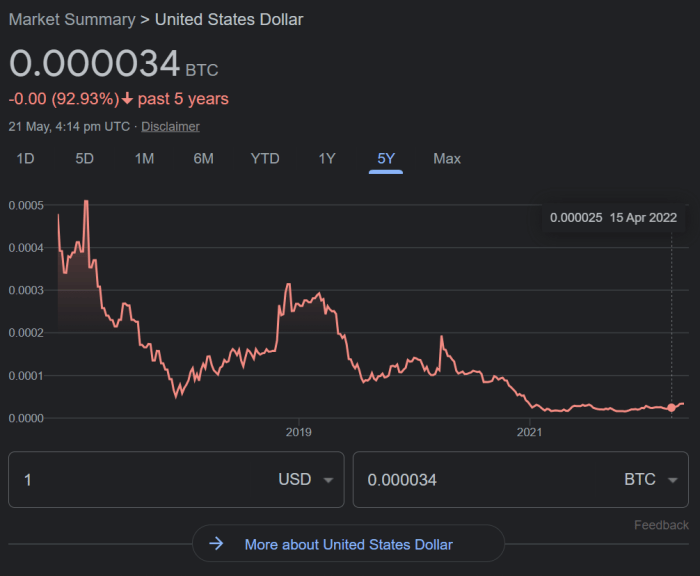Viewport: 700px width, 576px height.
Task: Switch to the 6M range tab
Action: tap(204, 159)
